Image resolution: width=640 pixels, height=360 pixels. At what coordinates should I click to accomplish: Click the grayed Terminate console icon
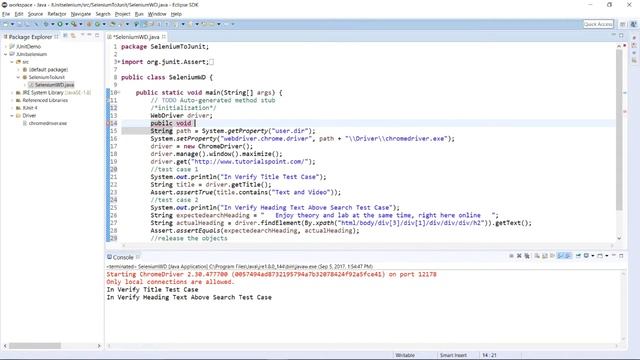[511, 256]
